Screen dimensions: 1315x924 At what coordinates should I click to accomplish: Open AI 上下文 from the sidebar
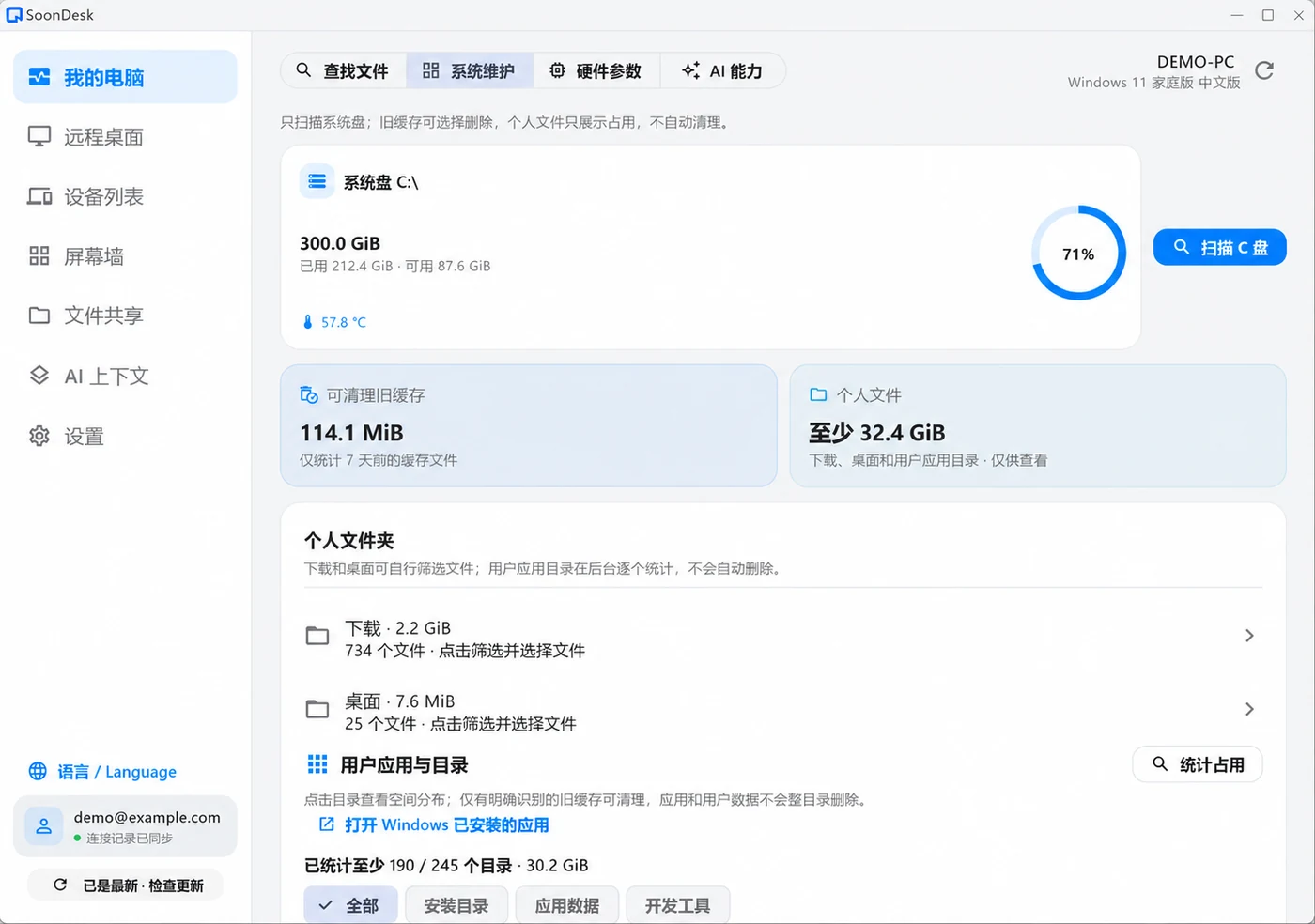(x=125, y=377)
